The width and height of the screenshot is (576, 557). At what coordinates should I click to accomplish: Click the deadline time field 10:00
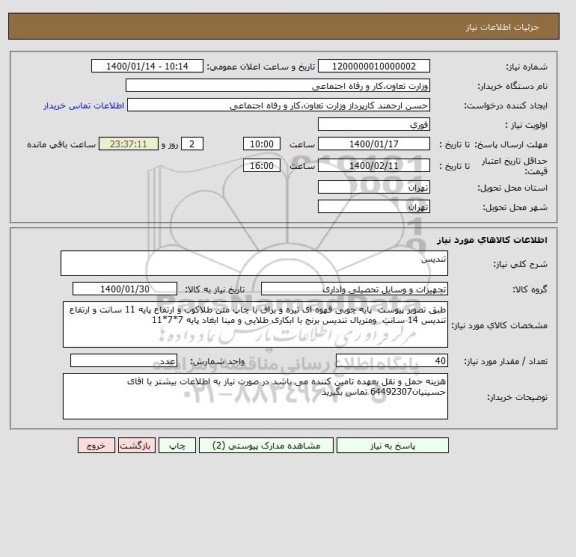(262, 144)
